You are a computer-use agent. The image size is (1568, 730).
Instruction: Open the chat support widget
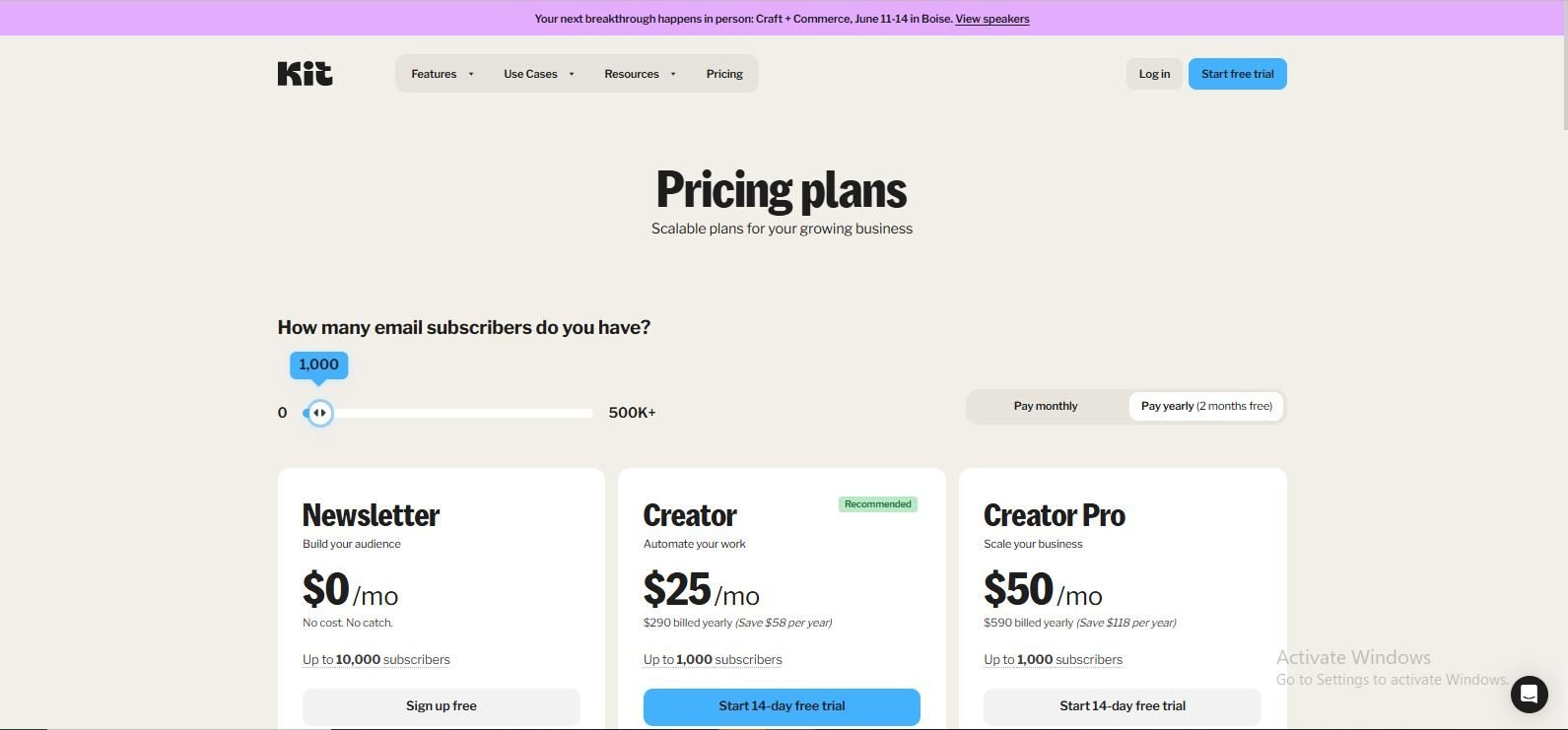[x=1529, y=694]
